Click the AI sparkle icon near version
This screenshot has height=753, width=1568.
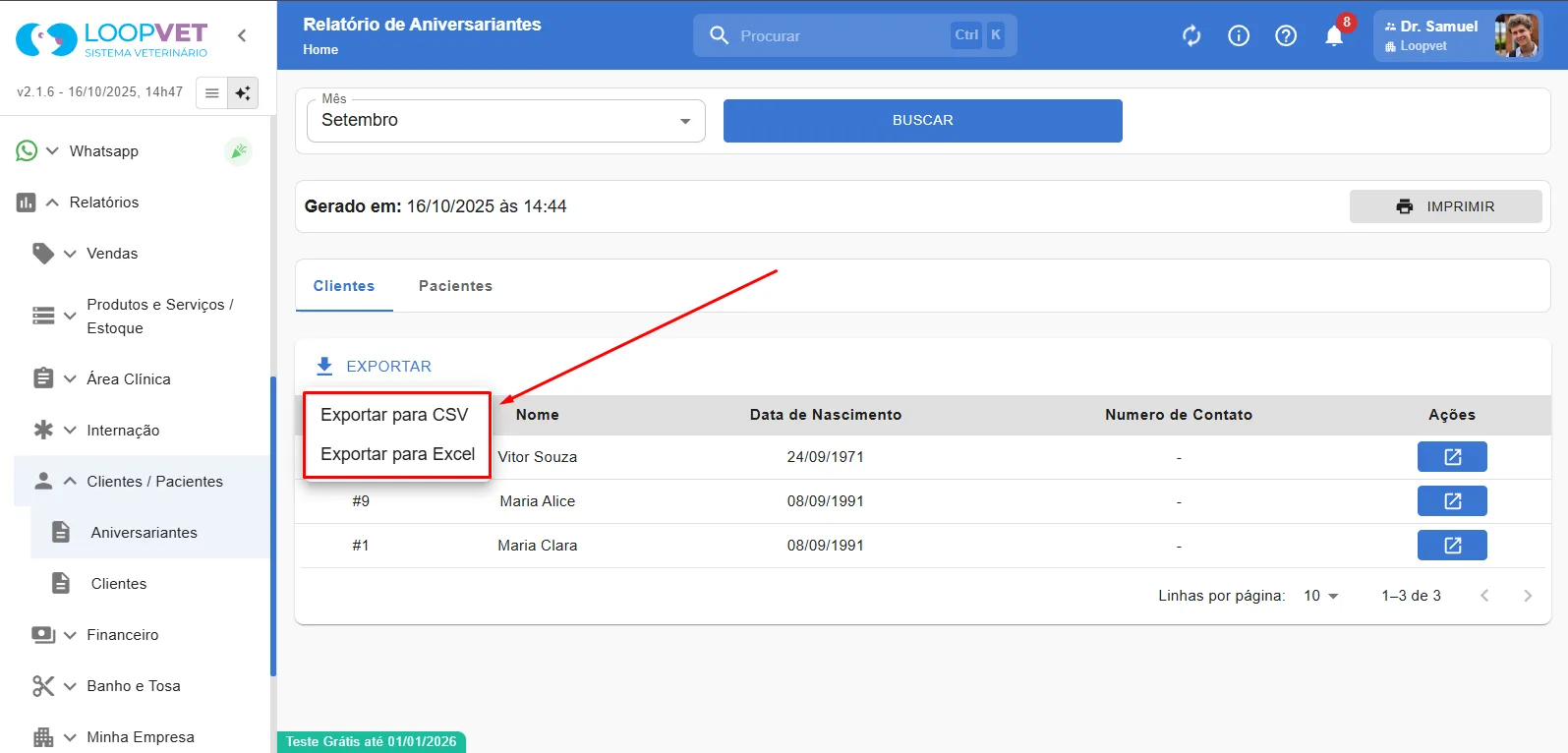243,93
